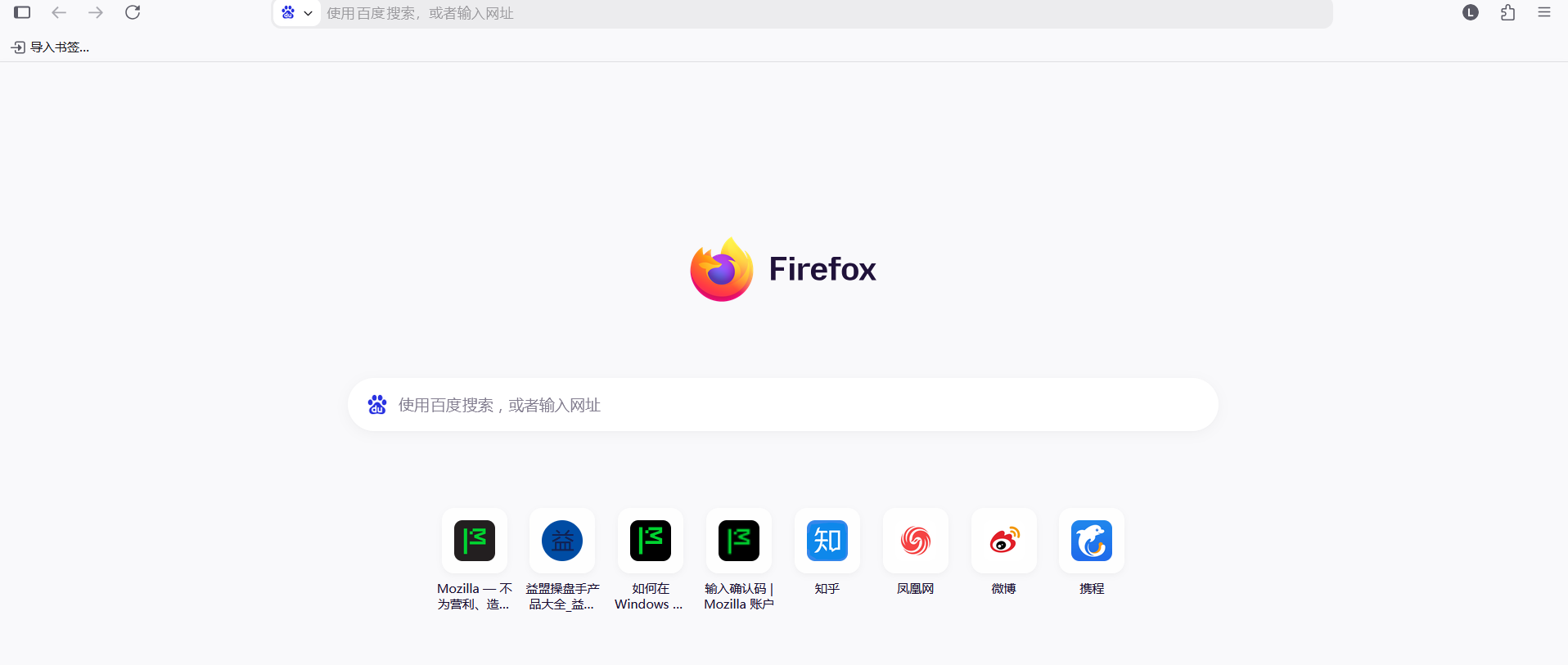Open the 微博 shortcut tile

[x=1004, y=541]
